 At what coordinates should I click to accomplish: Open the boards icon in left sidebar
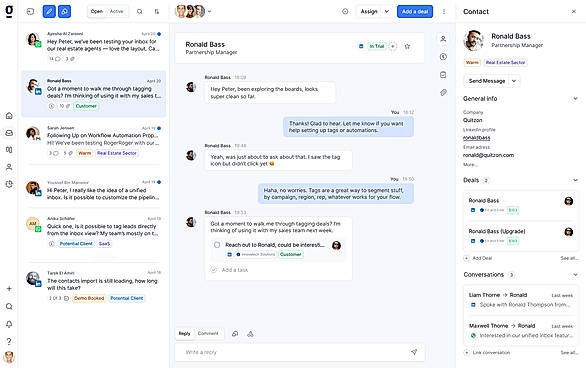click(9, 150)
